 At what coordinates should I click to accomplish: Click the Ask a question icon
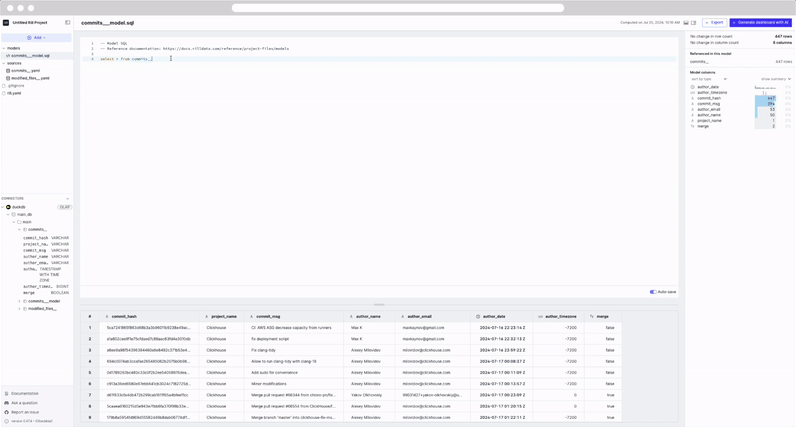coord(7,403)
